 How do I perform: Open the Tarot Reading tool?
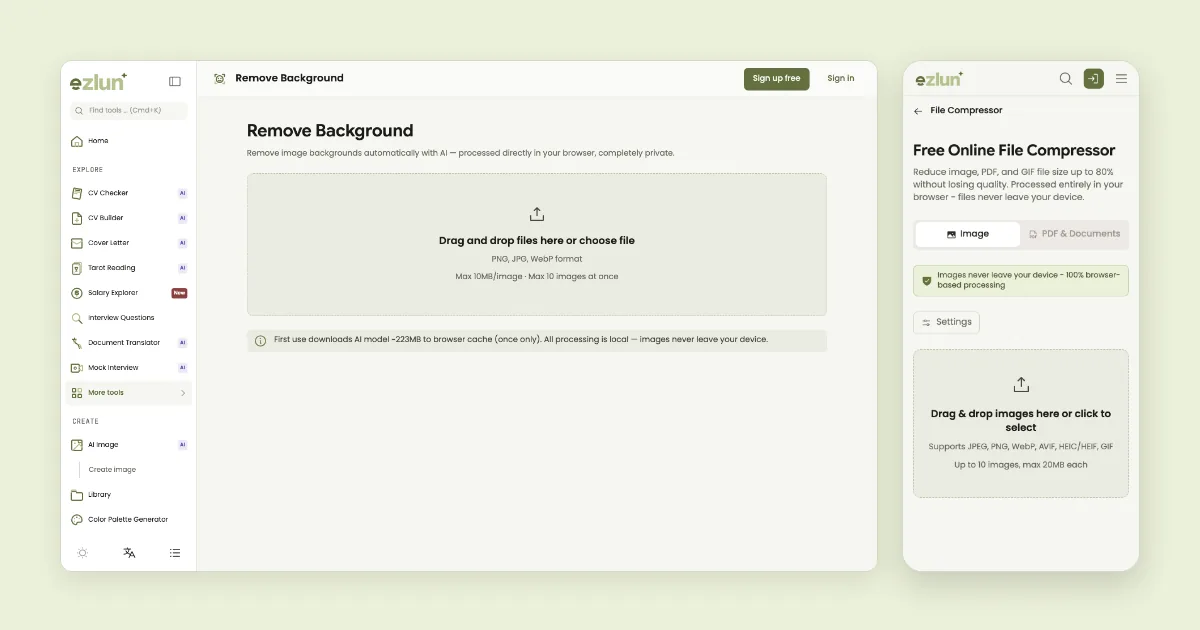[129, 268]
